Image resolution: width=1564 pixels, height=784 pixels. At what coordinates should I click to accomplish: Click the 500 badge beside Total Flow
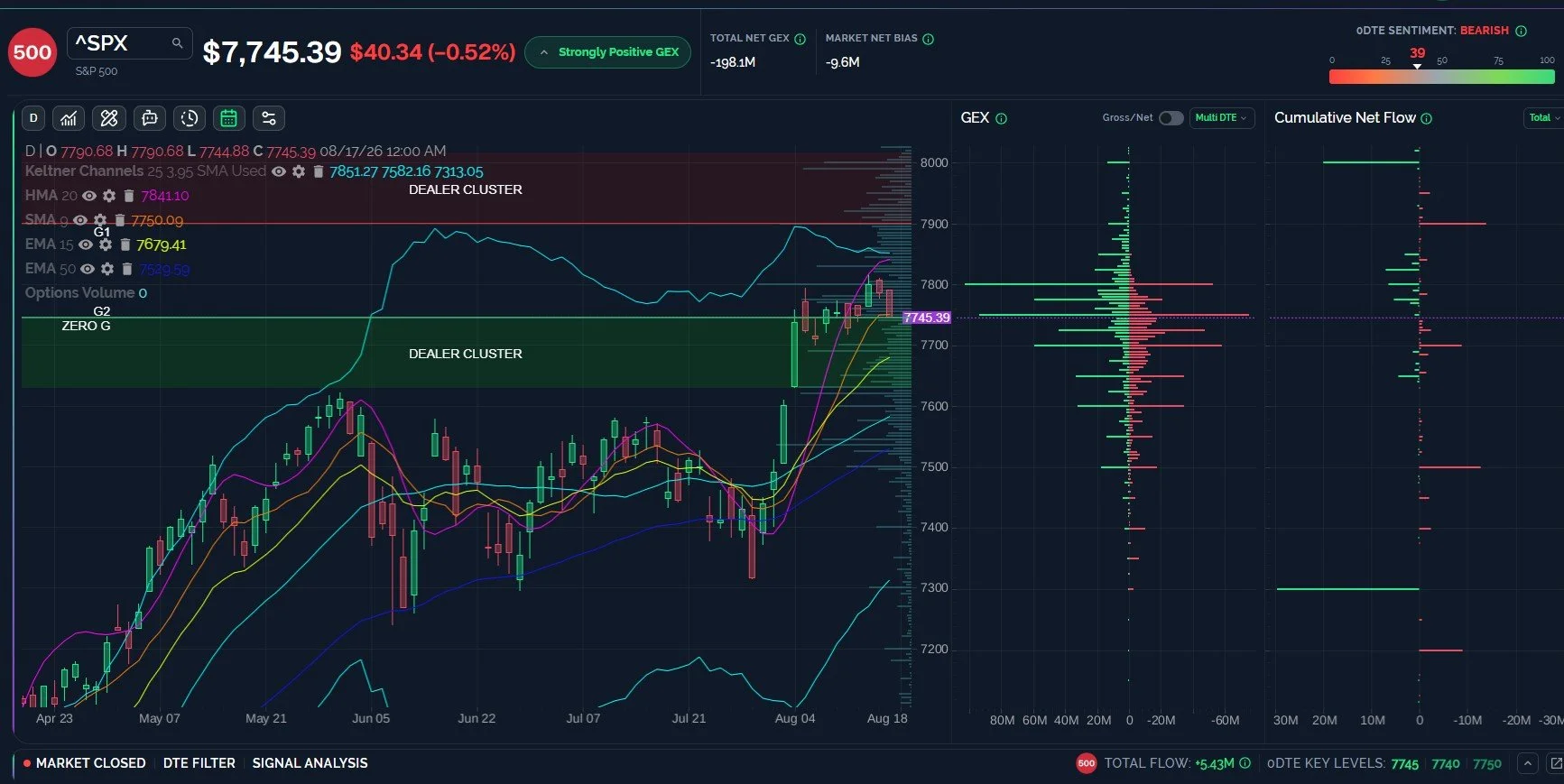1087,763
